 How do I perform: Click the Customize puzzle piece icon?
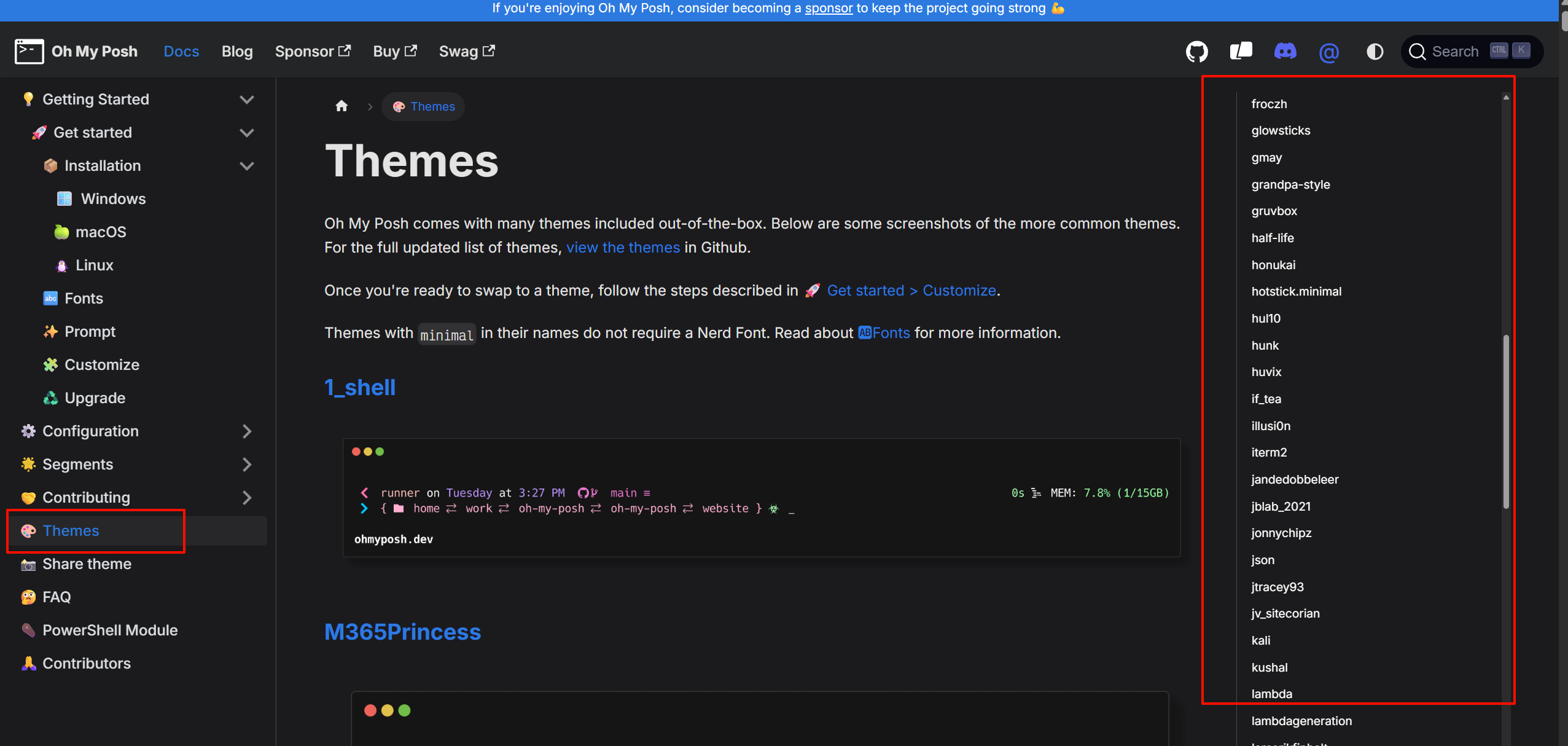pos(50,364)
